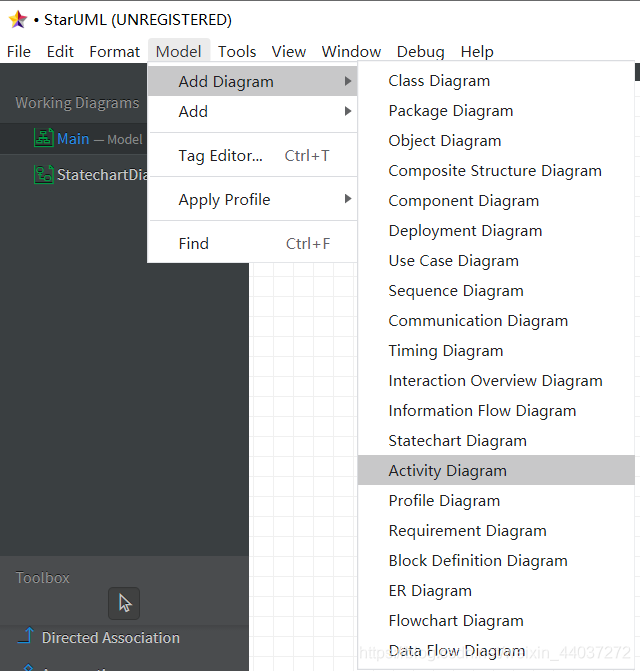Add a Block Definition Diagram

pyautogui.click(x=496, y=561)
